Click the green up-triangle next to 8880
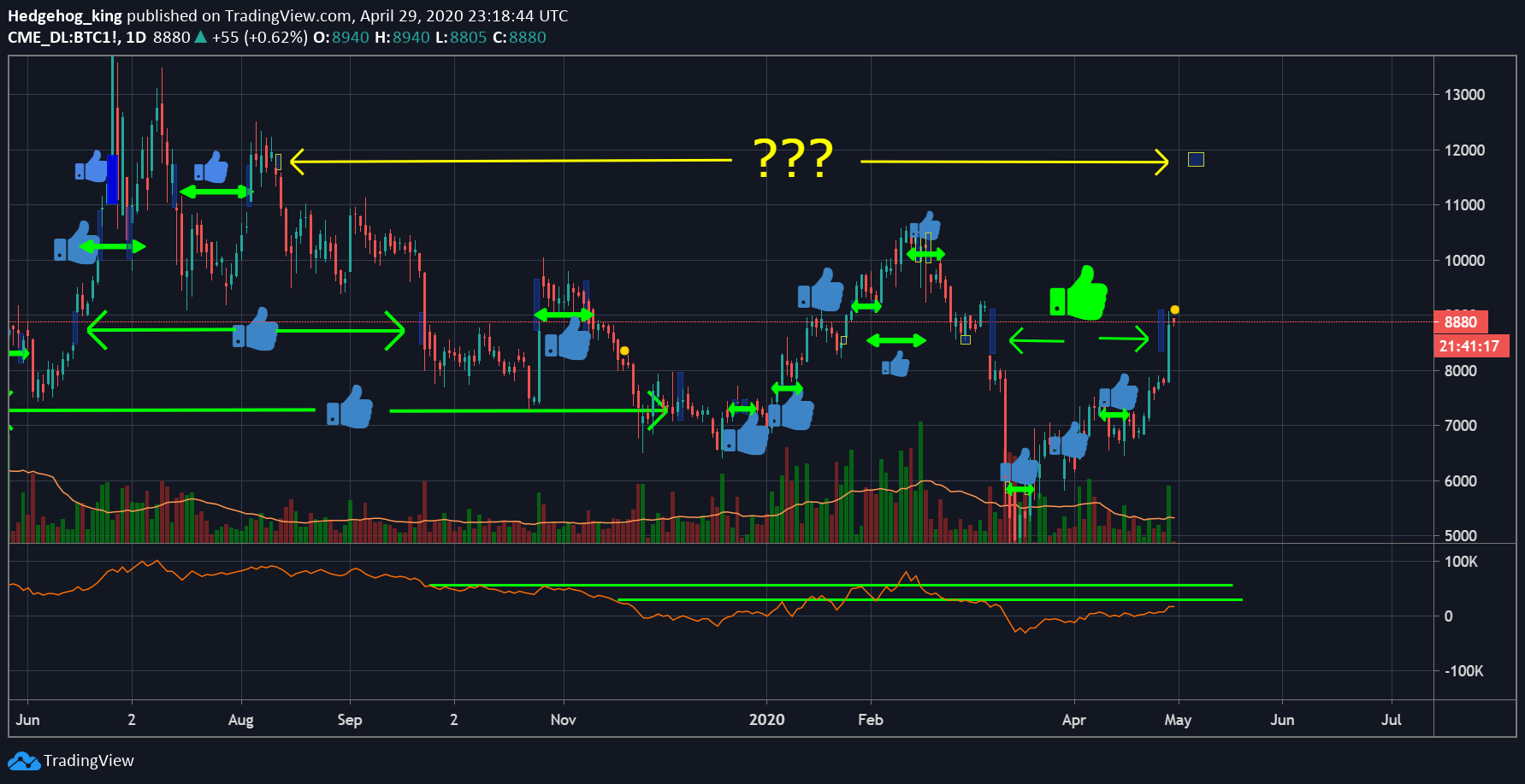 (x=200, y=37)
